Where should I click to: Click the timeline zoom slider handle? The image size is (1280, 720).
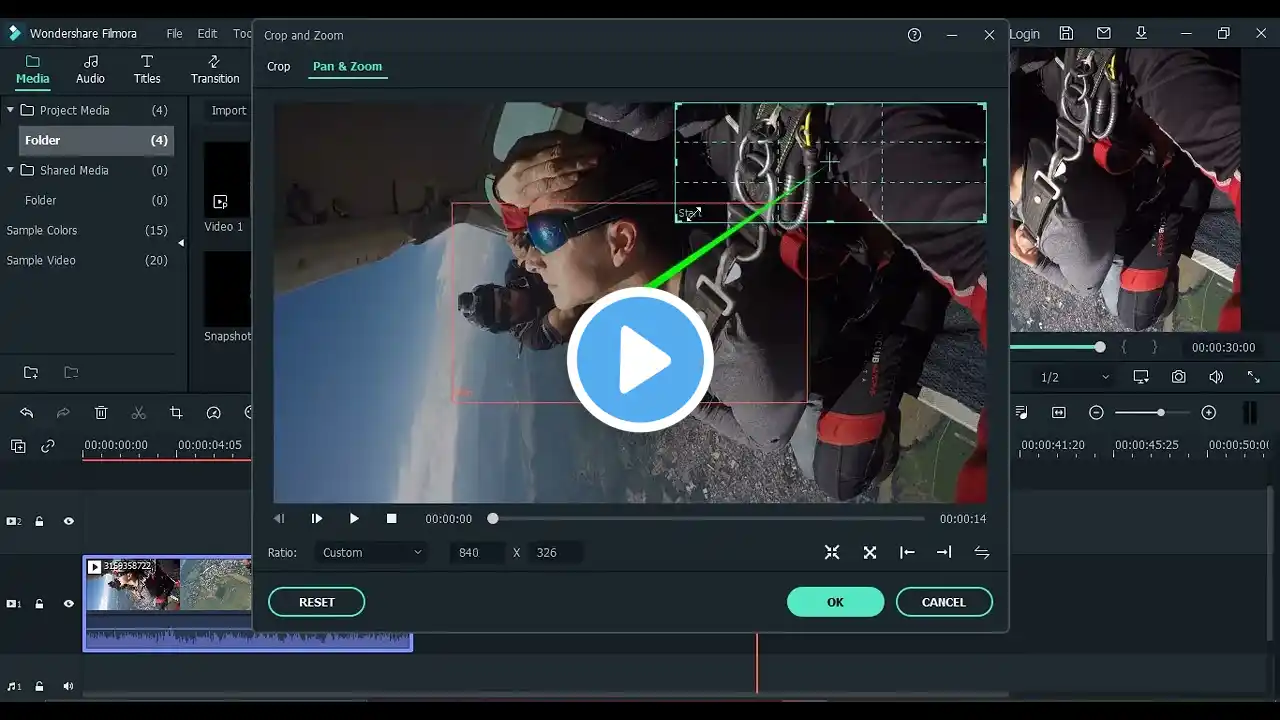(x=1160, y=413)
